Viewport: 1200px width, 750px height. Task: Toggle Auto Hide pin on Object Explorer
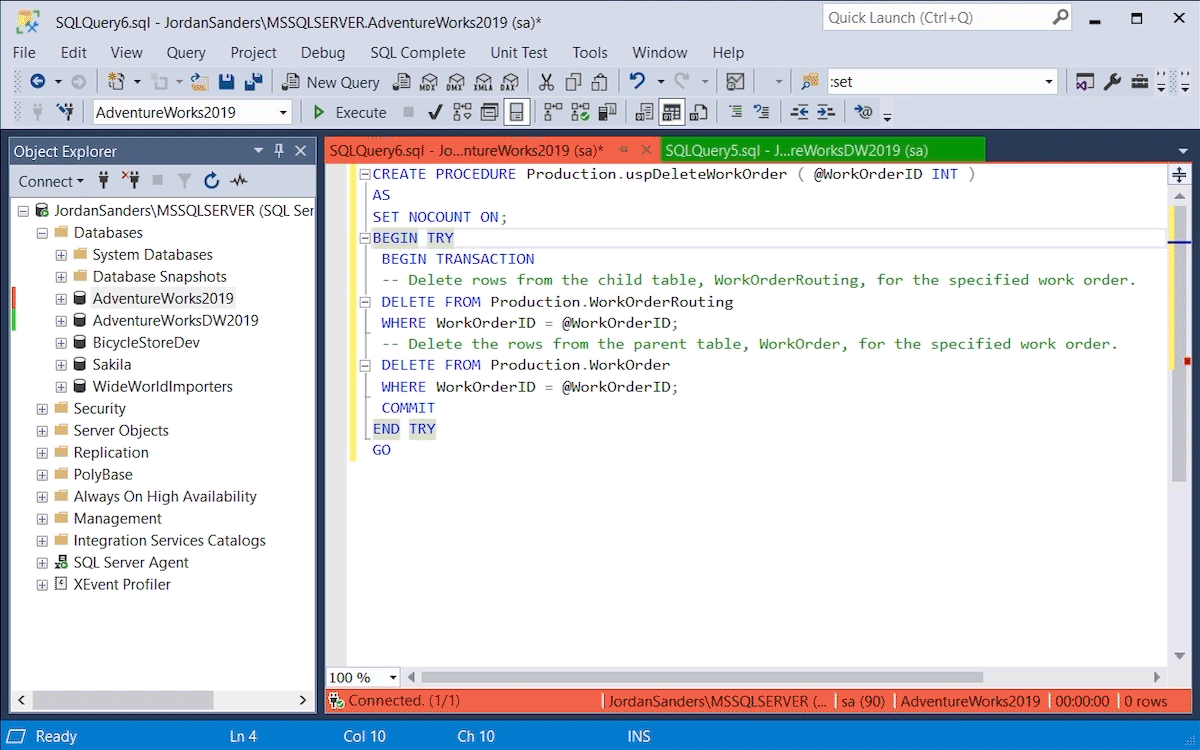click(279, 151)
